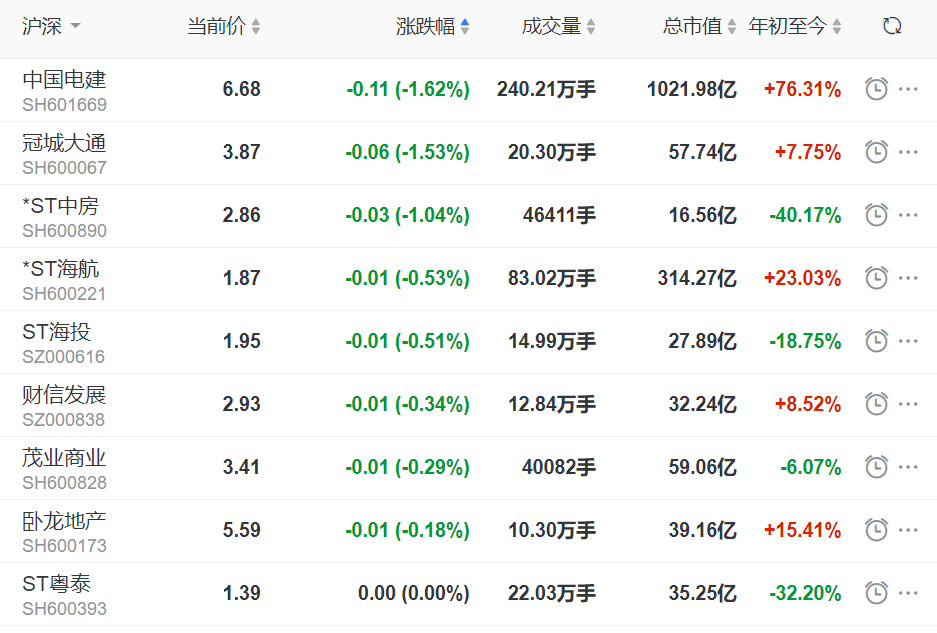Viewport: 937px width, 633px height.
Task: Select stock code SH600067
Action: tap(65, 168)
